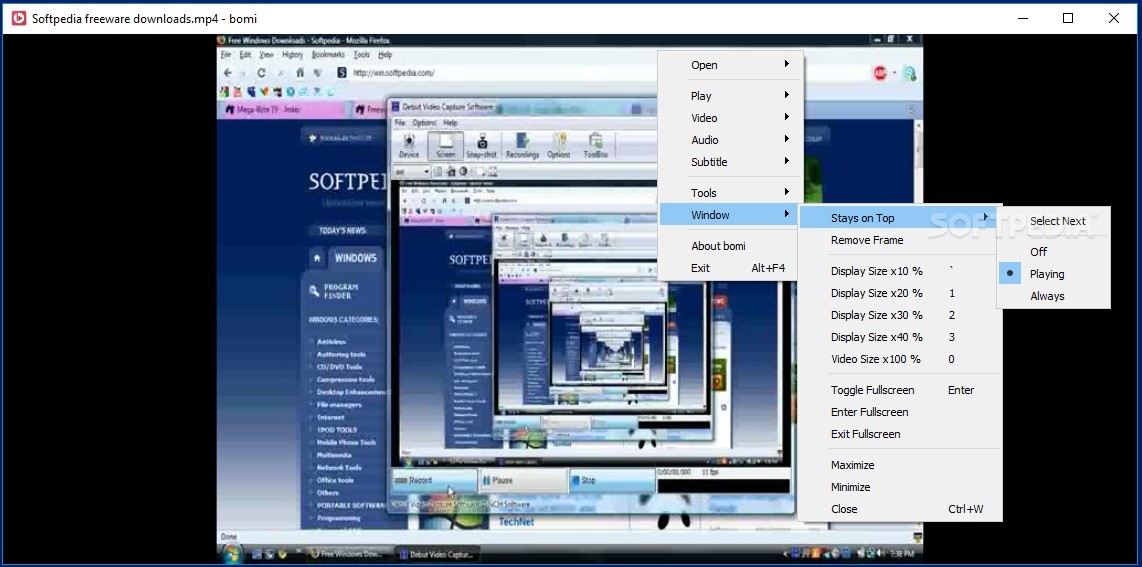This screenshot has width=1142, height=567.
Task: Click the bomi app icon in title bar
Action: tap(19, 18)
